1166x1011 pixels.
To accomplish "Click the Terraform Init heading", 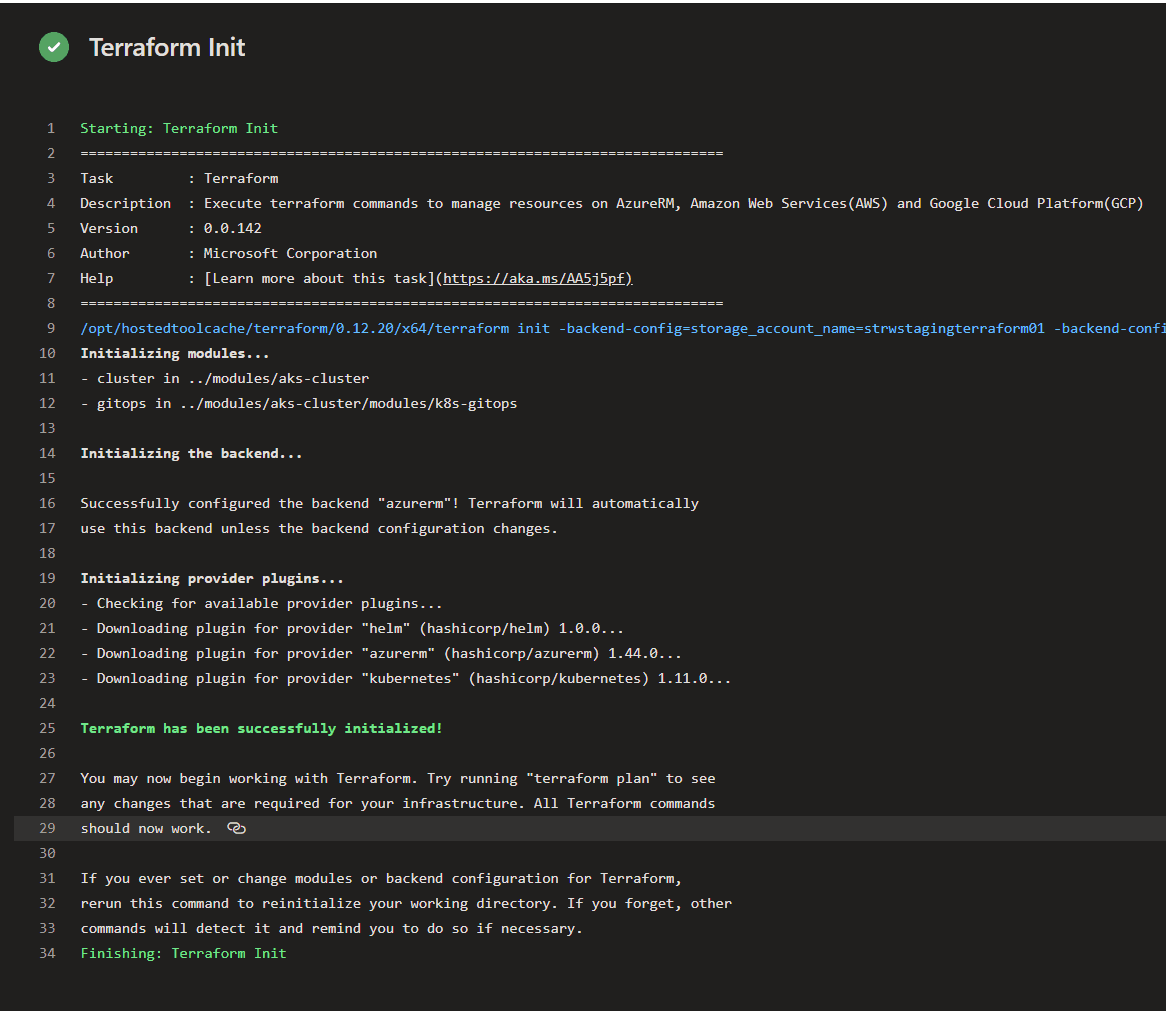I will [166, 47].
